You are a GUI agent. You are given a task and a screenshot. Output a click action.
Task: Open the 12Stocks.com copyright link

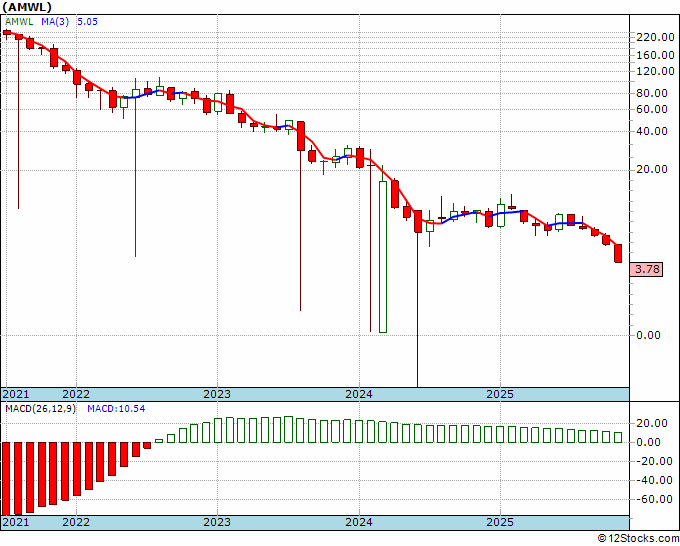pyautogui.click(x=638, y=539)
